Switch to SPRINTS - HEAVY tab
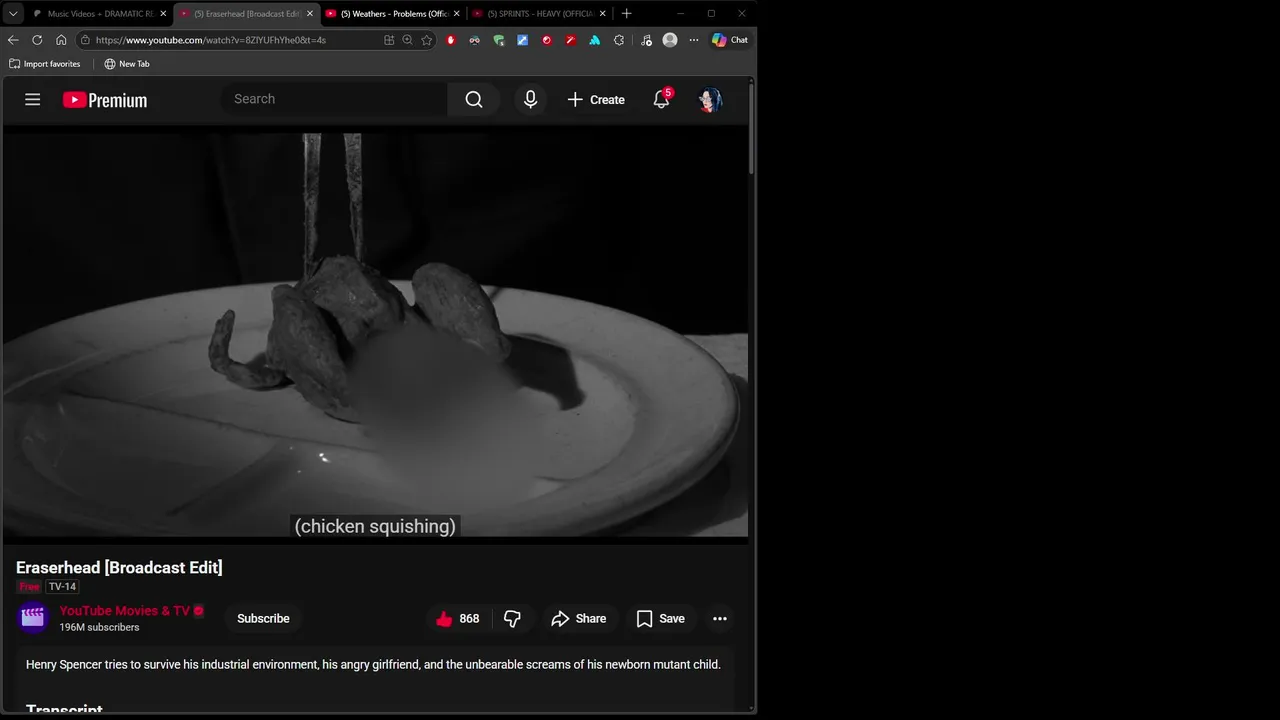Image resolution: width=1280 pixels, height=720 pixels. point(539,14)
